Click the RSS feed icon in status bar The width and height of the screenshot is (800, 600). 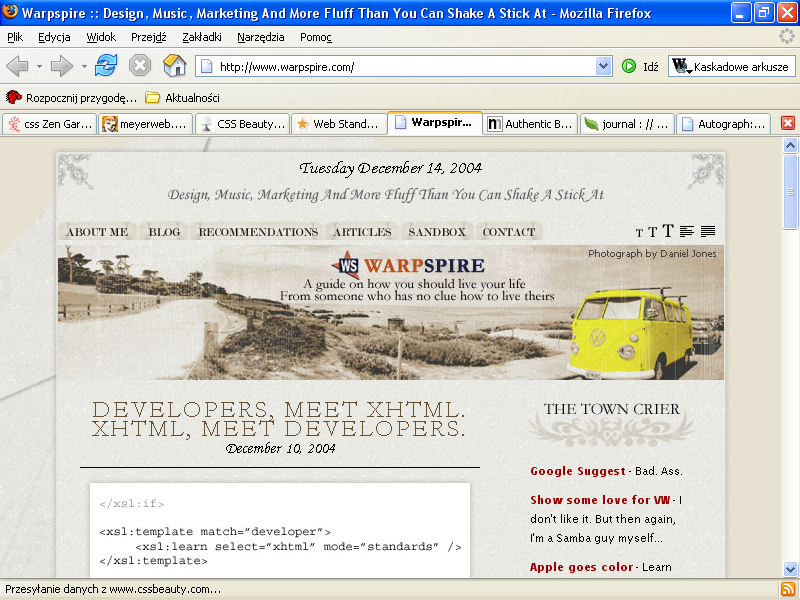tap(787, 590)
